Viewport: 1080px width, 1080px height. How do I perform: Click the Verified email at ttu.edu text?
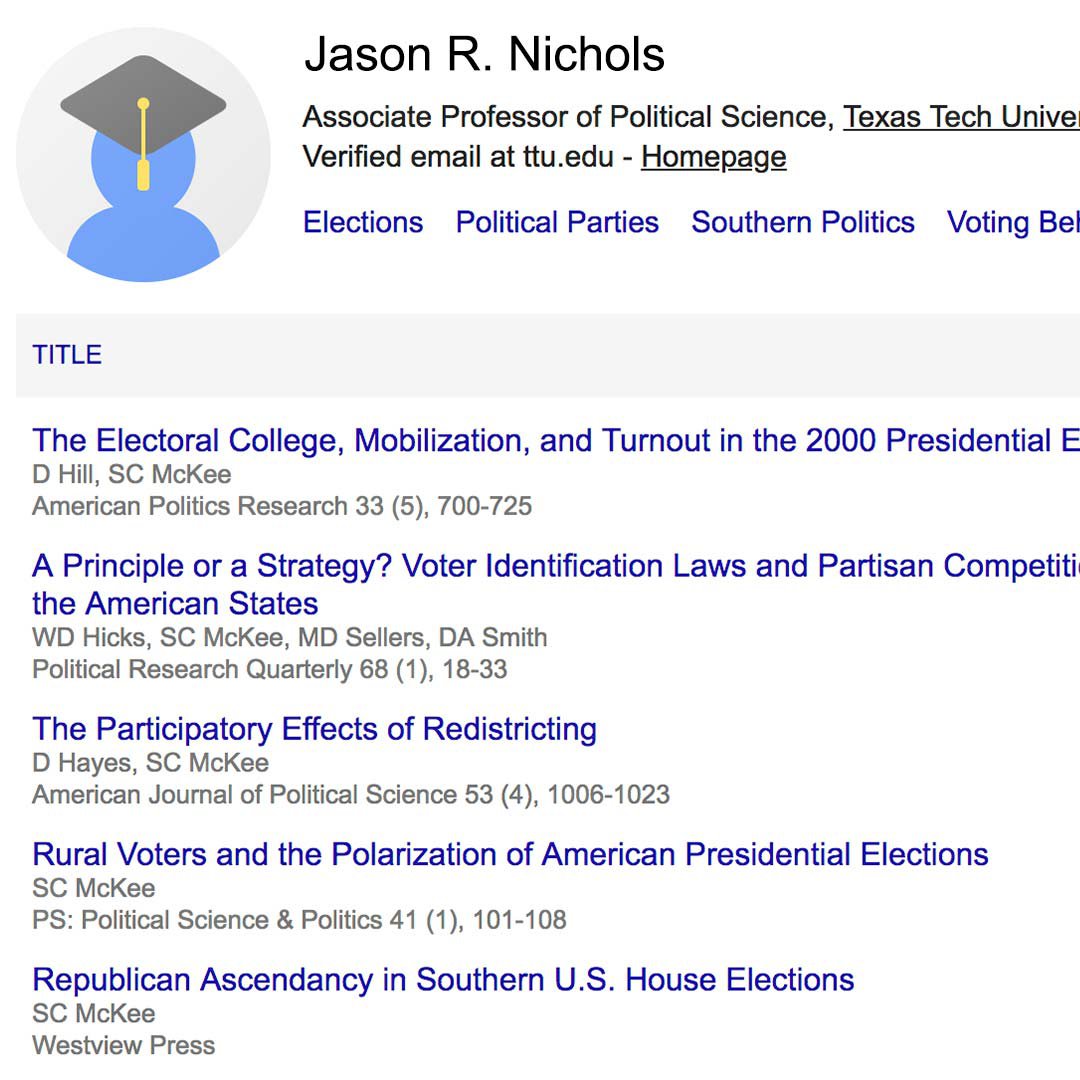(x=458, y=157)
